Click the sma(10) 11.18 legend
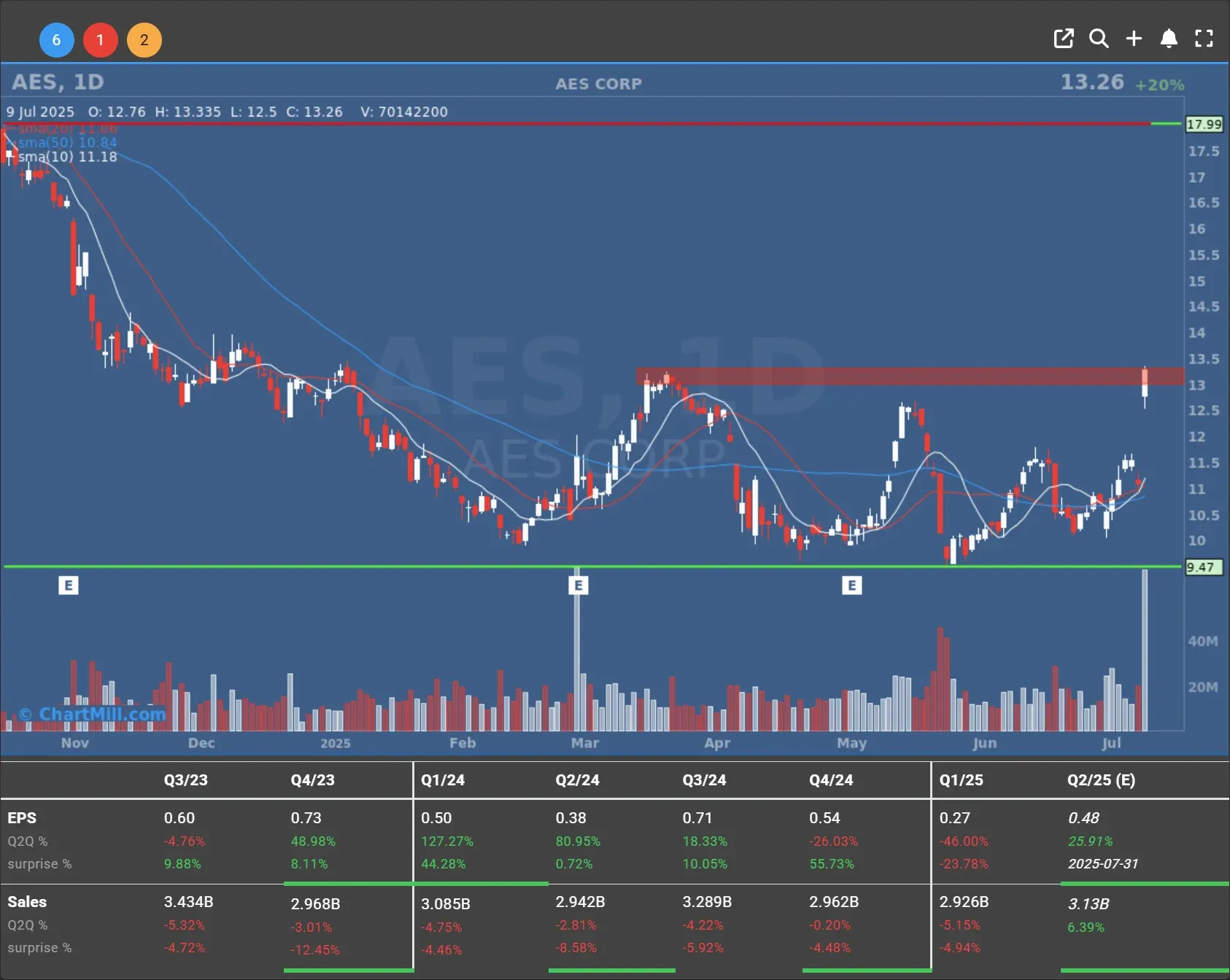Image resolution: width=1230 pixels, height=980 pixels. click(67, 157)
